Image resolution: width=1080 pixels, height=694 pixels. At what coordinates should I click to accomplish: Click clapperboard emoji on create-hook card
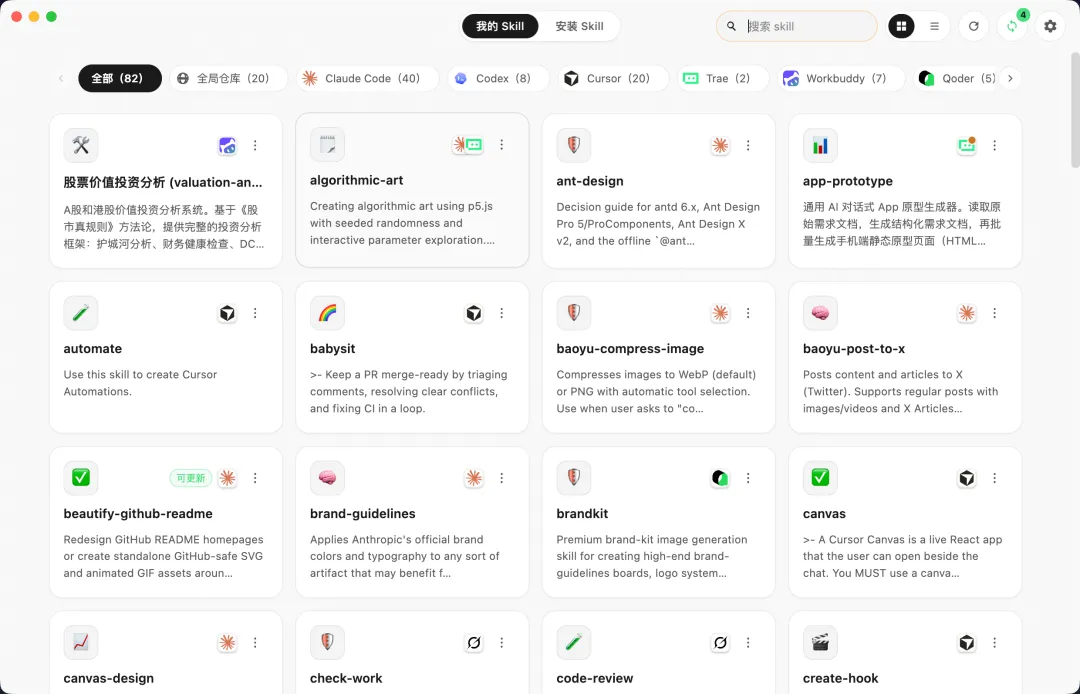pos(820,642)
